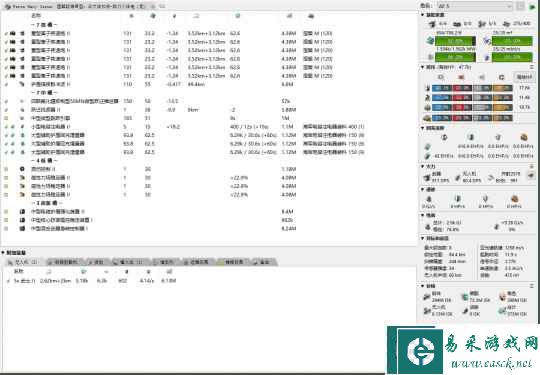Click the green CPU usage bar
Screen dimensions: 540x375
pos(455,41)
